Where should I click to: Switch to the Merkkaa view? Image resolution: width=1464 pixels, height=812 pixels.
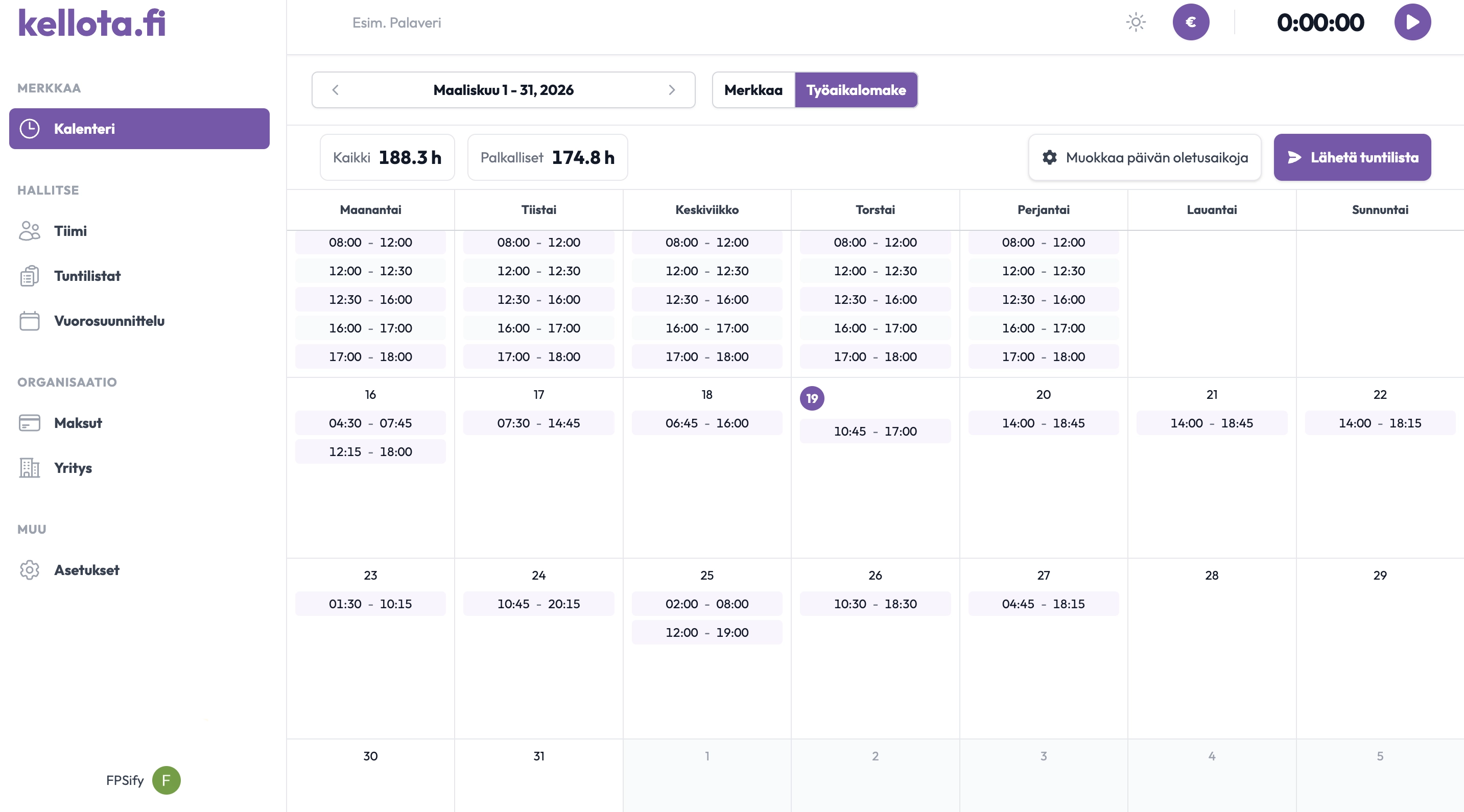pos(753,90)
